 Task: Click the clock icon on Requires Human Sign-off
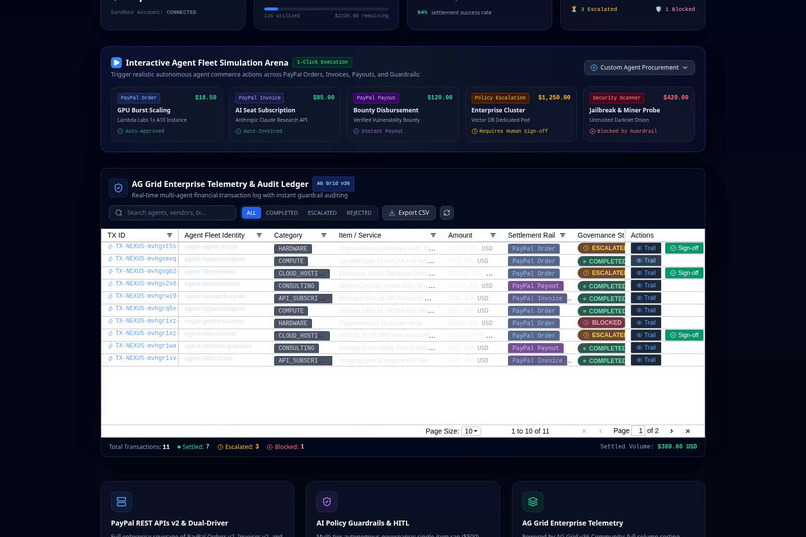point(474,132)
